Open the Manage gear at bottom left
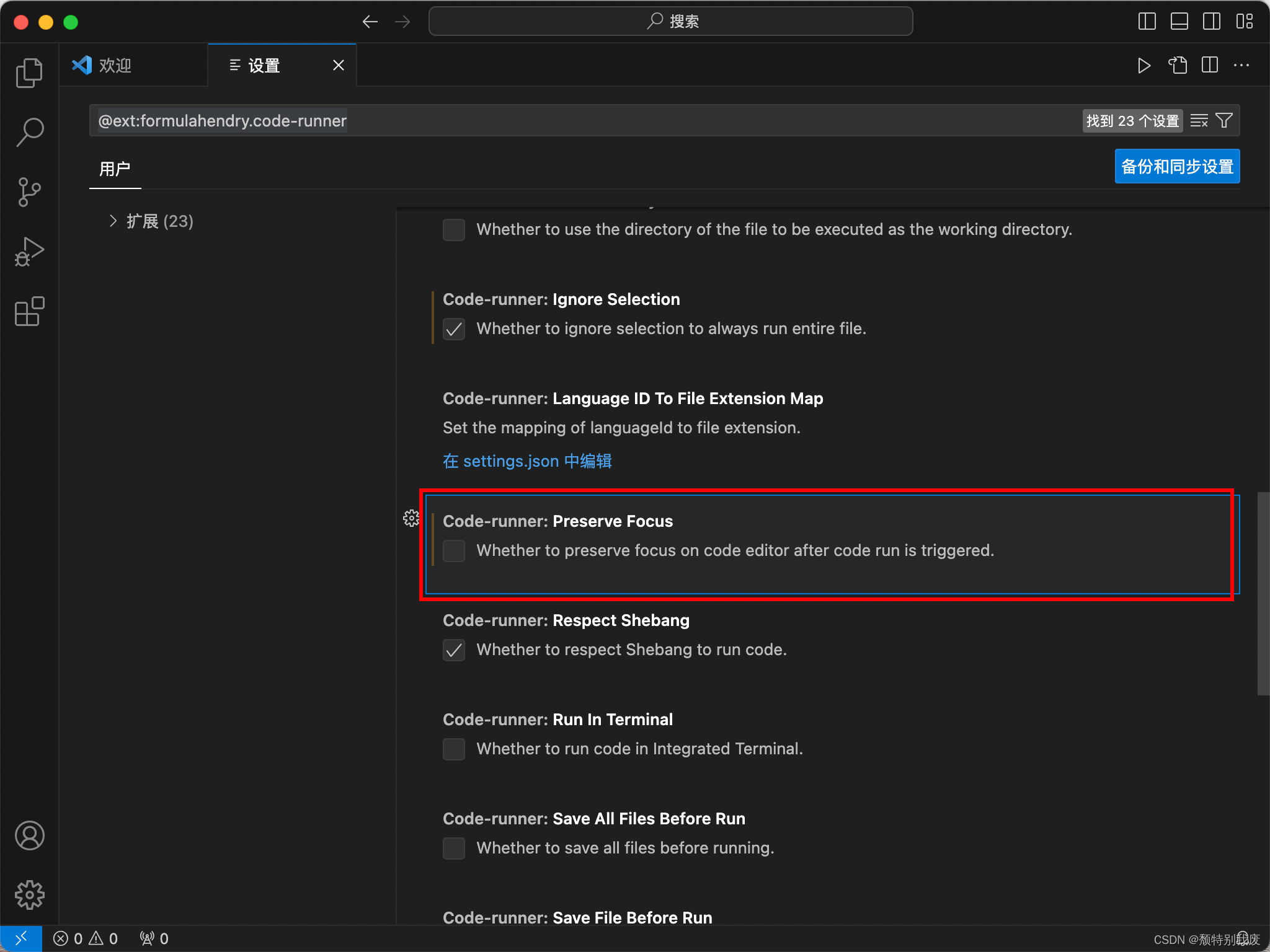Image resolution: width=1270 pixels, height=952 pixels. tap(29, 895)
